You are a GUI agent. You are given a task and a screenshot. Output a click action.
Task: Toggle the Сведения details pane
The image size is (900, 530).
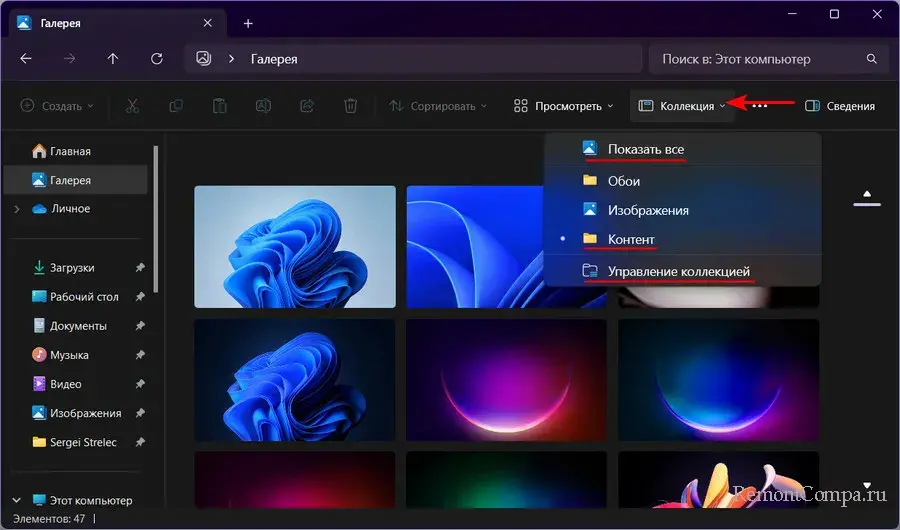coord(840,105)
